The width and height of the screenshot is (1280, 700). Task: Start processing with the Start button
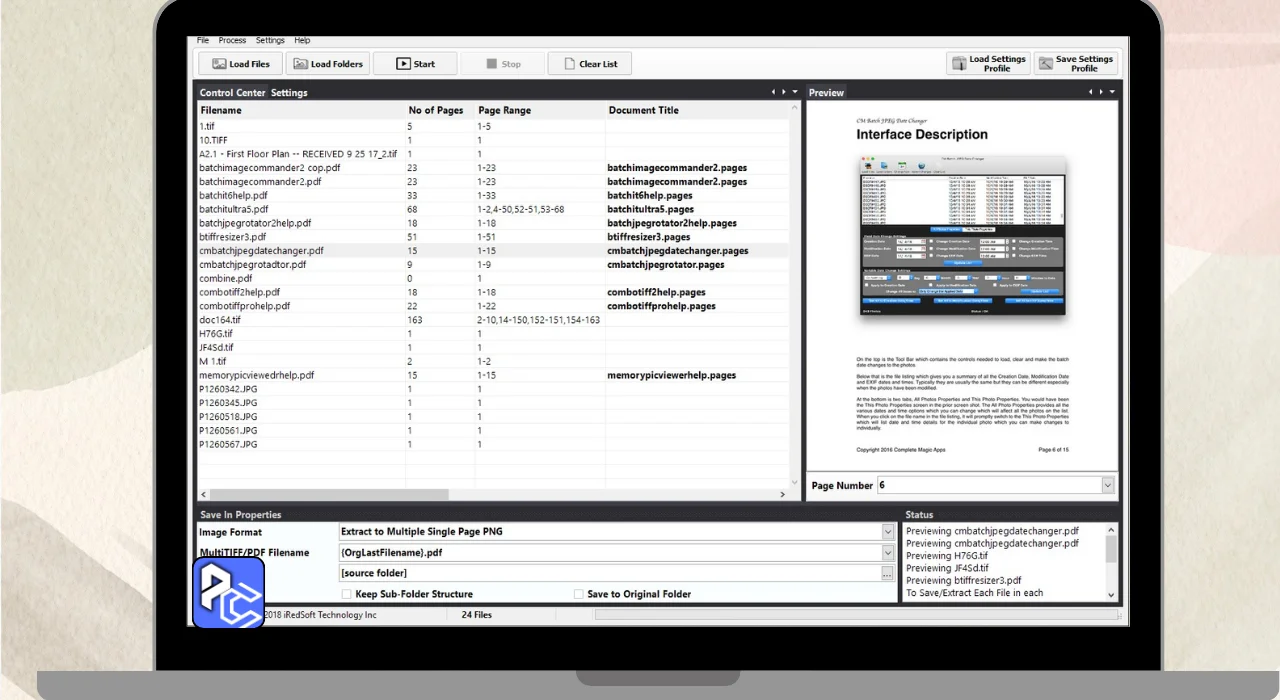pos(415,64)
